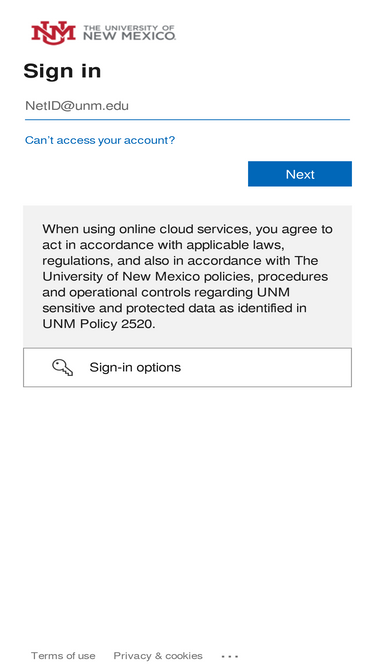Click the NetID@unm.edu input field
Image resolution: width=375 pixels, height=667 pixels.
tap(187, 106)
